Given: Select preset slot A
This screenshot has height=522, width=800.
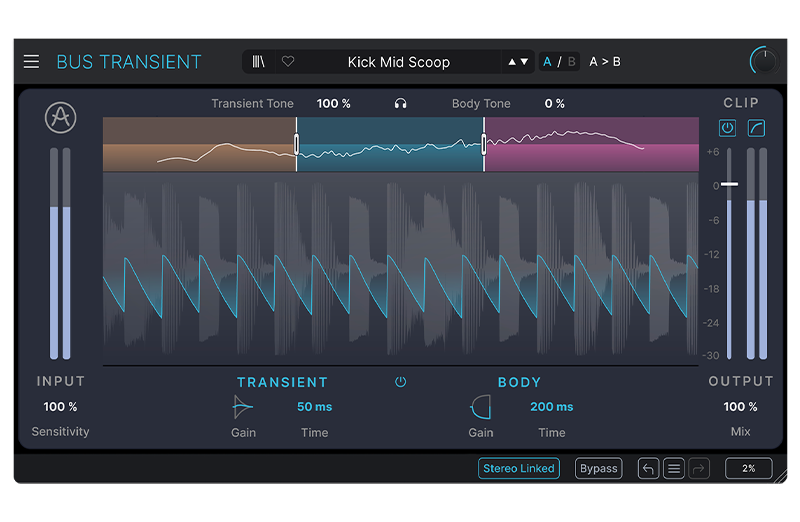Looking at the screenshot, I should pos(548,62).
